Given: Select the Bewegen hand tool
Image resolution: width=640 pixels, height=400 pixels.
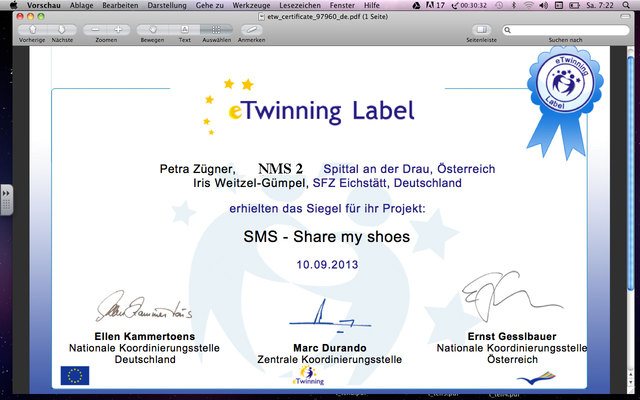Looking at the screenshot, I should point(154,30).
